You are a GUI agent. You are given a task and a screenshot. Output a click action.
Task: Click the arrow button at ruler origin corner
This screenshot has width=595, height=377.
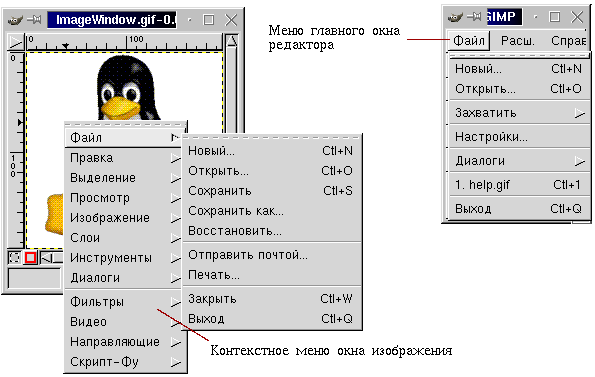[x=16, y=42]
